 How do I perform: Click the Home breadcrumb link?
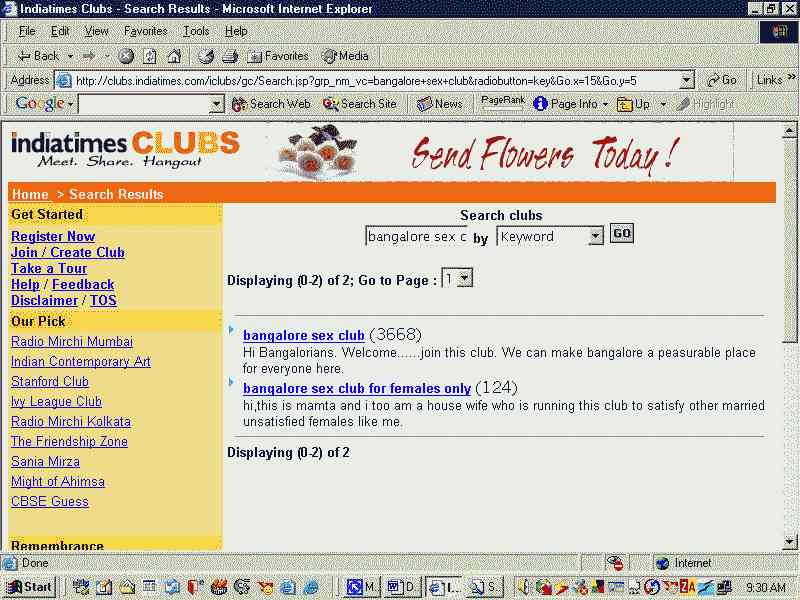pyautogui.click(x=30, y=194)
